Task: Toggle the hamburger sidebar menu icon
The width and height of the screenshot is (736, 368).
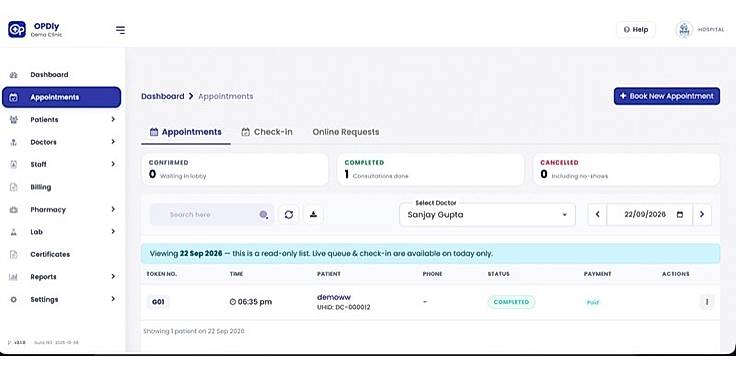Action: [x=120, y=30]
